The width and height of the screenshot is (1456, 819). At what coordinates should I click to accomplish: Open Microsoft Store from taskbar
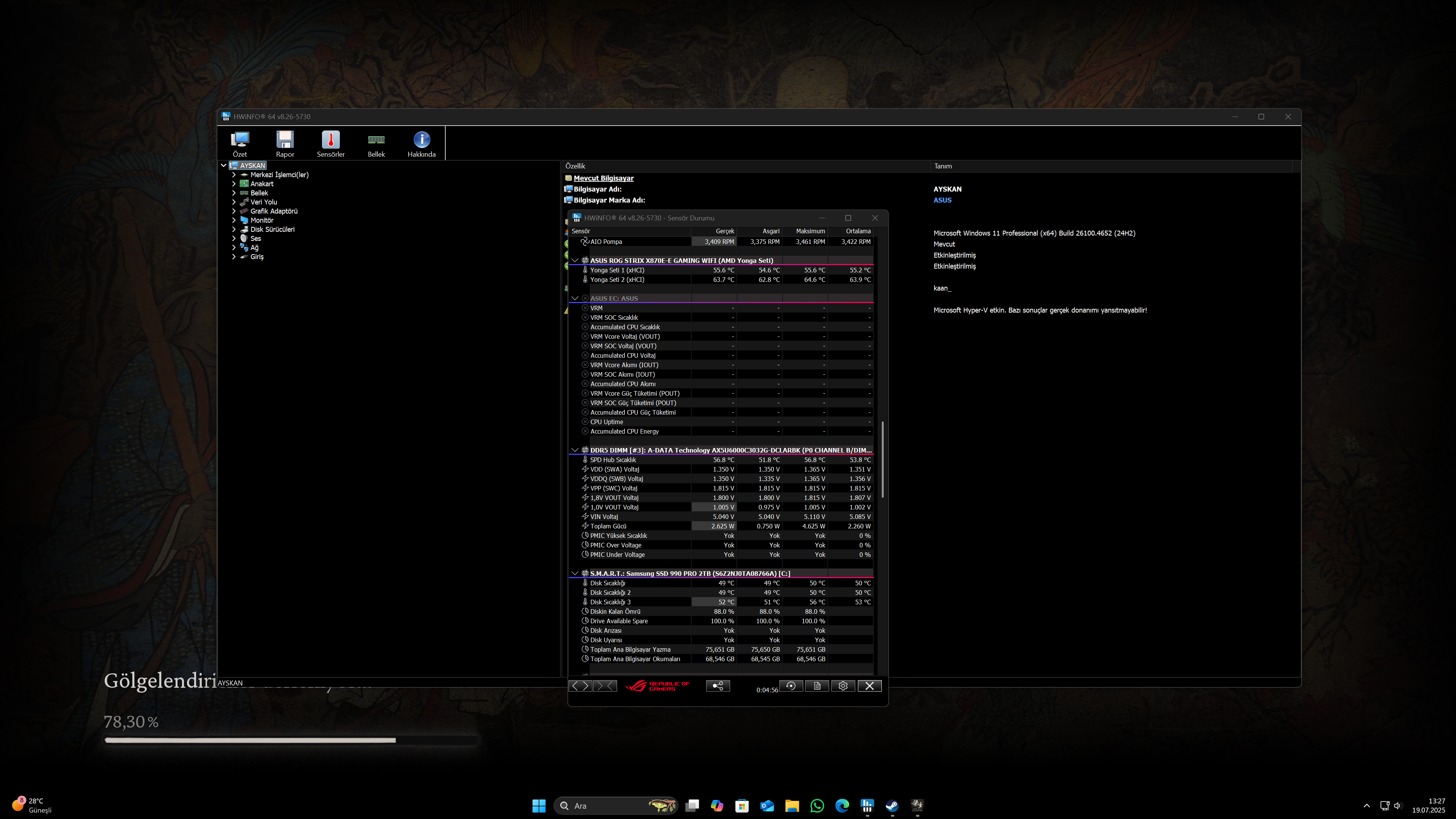point(742,805)
